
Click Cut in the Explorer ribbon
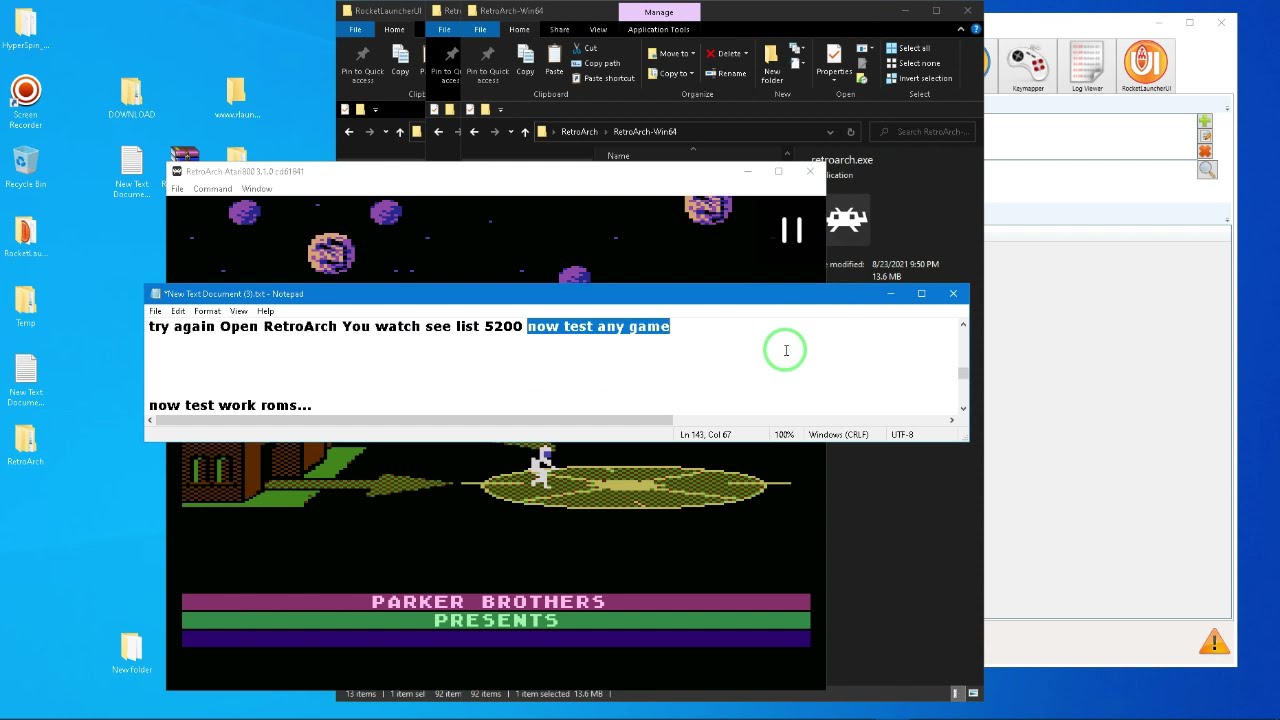click(585, 48)
